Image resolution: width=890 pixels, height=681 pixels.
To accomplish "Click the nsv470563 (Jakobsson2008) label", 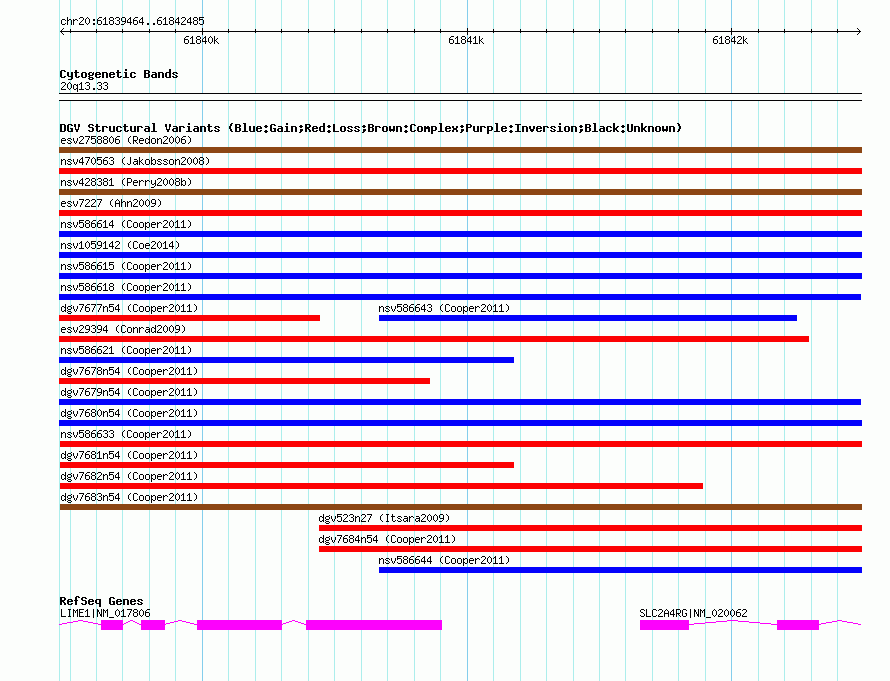I will coord(135,161).
